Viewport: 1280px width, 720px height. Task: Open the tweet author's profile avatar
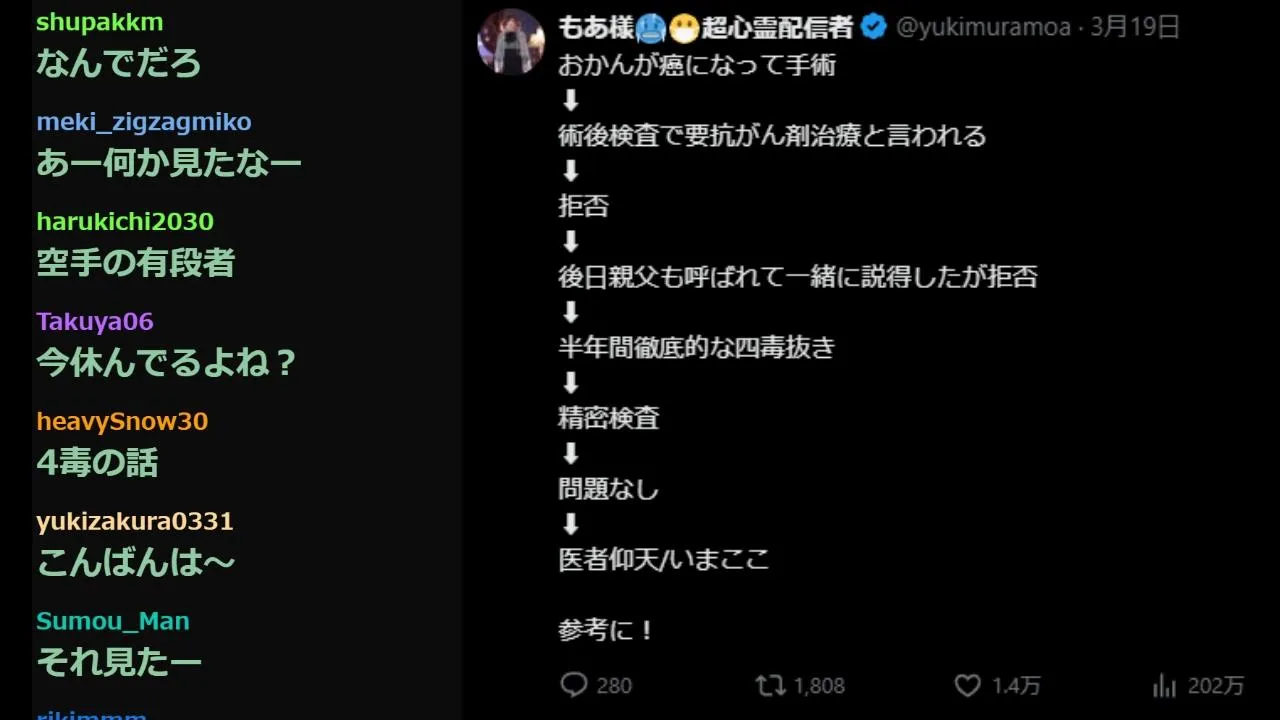click(511, 41)
